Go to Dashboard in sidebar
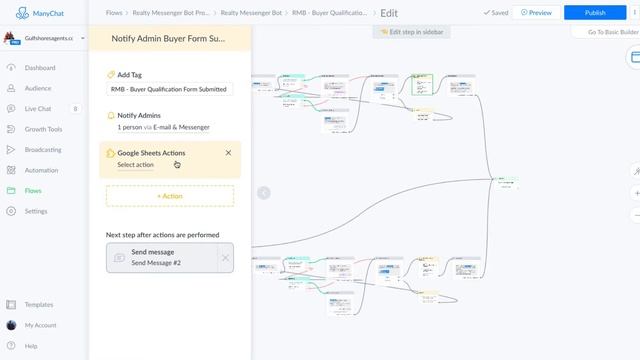Image resolution: width=640 pixels, height=360 pixels. tap(40, 68)
